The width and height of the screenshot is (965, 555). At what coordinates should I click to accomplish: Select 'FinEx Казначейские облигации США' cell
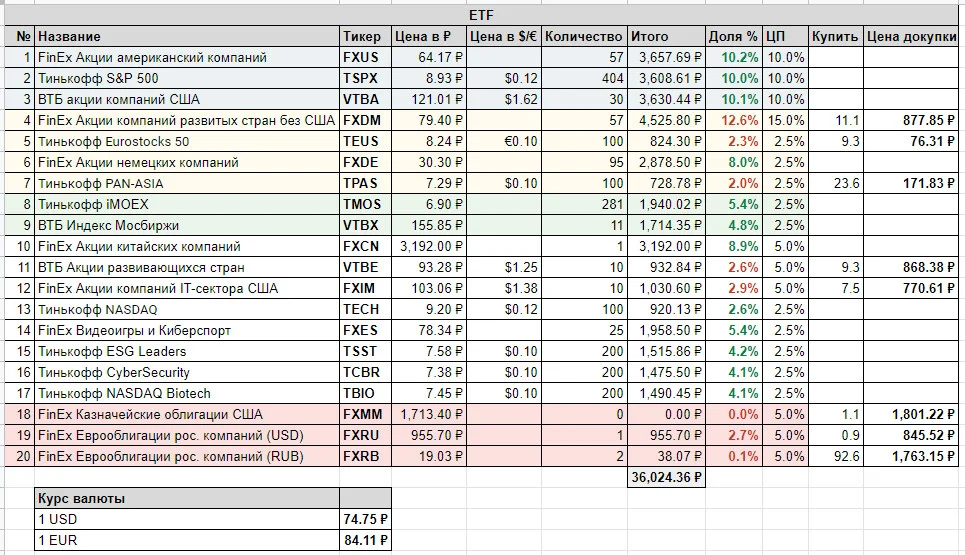(x=187, y=414)
